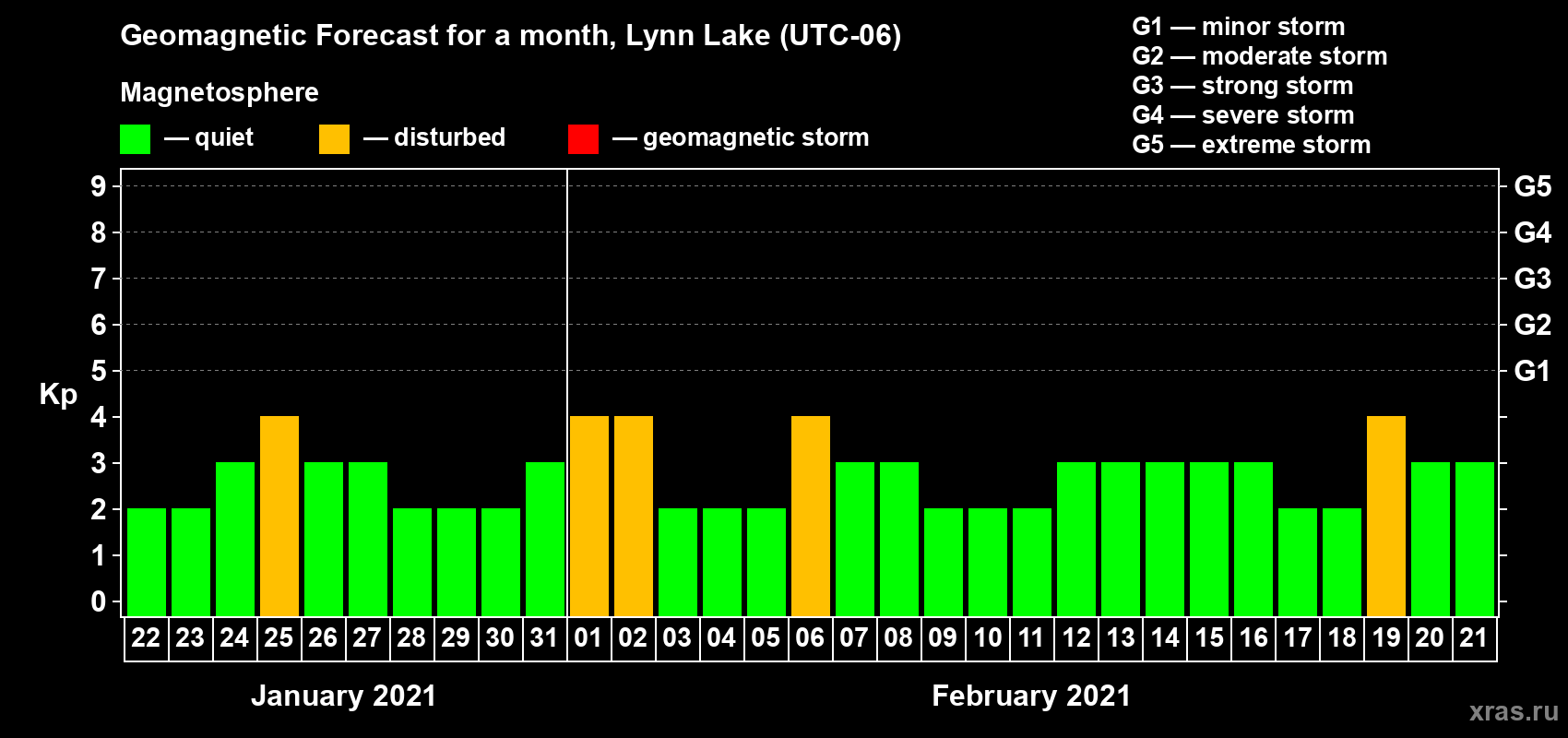Select the February 02 orange bar

[x=634, y=516]
